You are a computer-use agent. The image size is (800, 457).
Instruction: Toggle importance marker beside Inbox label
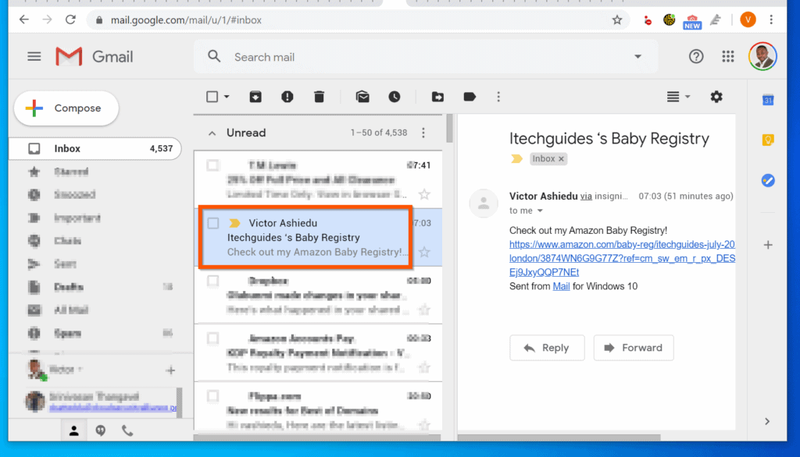516,159
